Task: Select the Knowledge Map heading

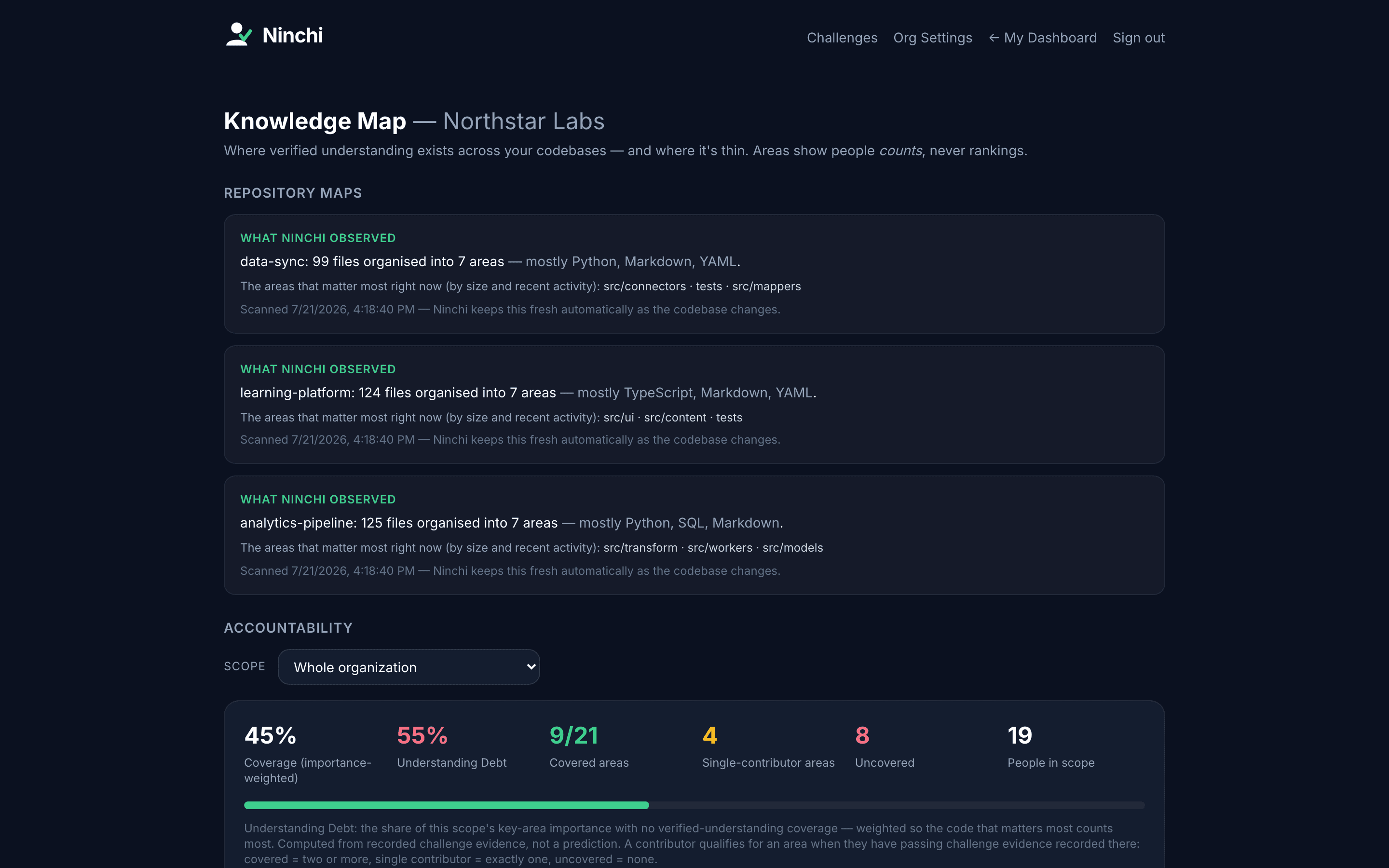Action: pos(315,121)
